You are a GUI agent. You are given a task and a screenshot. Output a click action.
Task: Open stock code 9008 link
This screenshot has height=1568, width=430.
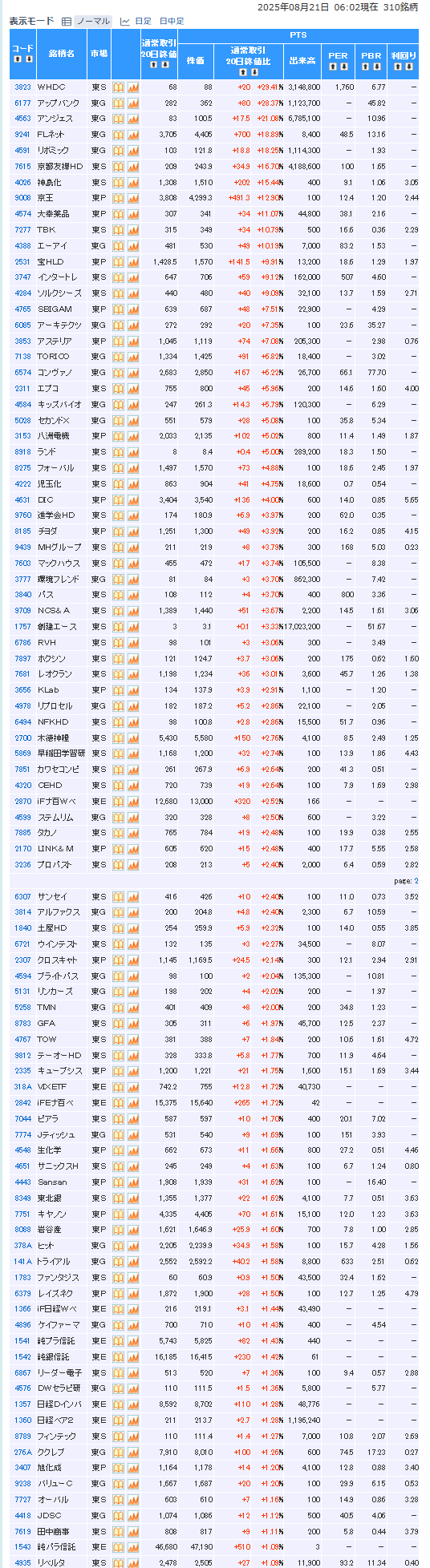[22, 198]
